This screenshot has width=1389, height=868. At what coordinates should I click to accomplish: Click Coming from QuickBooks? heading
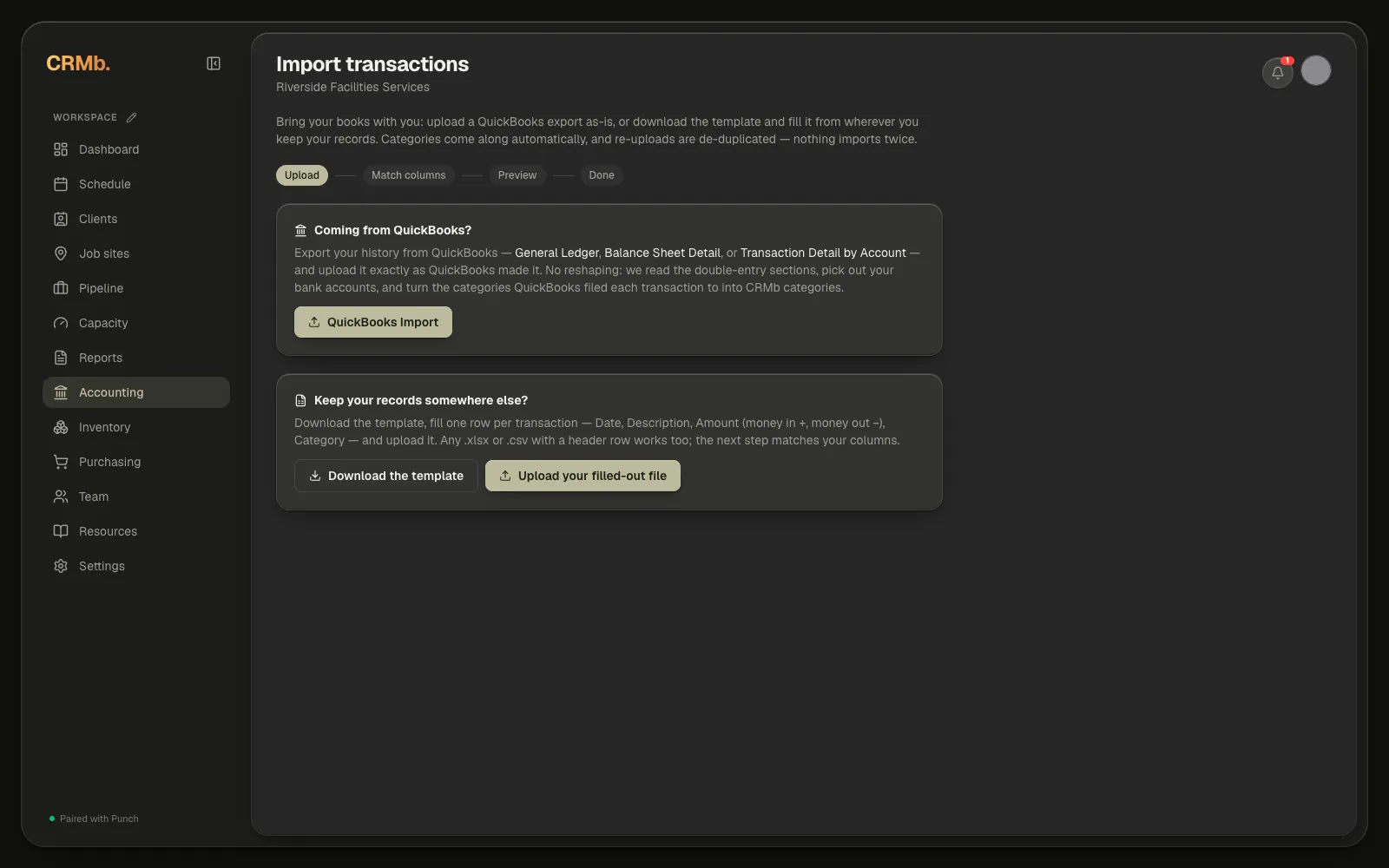392,230
